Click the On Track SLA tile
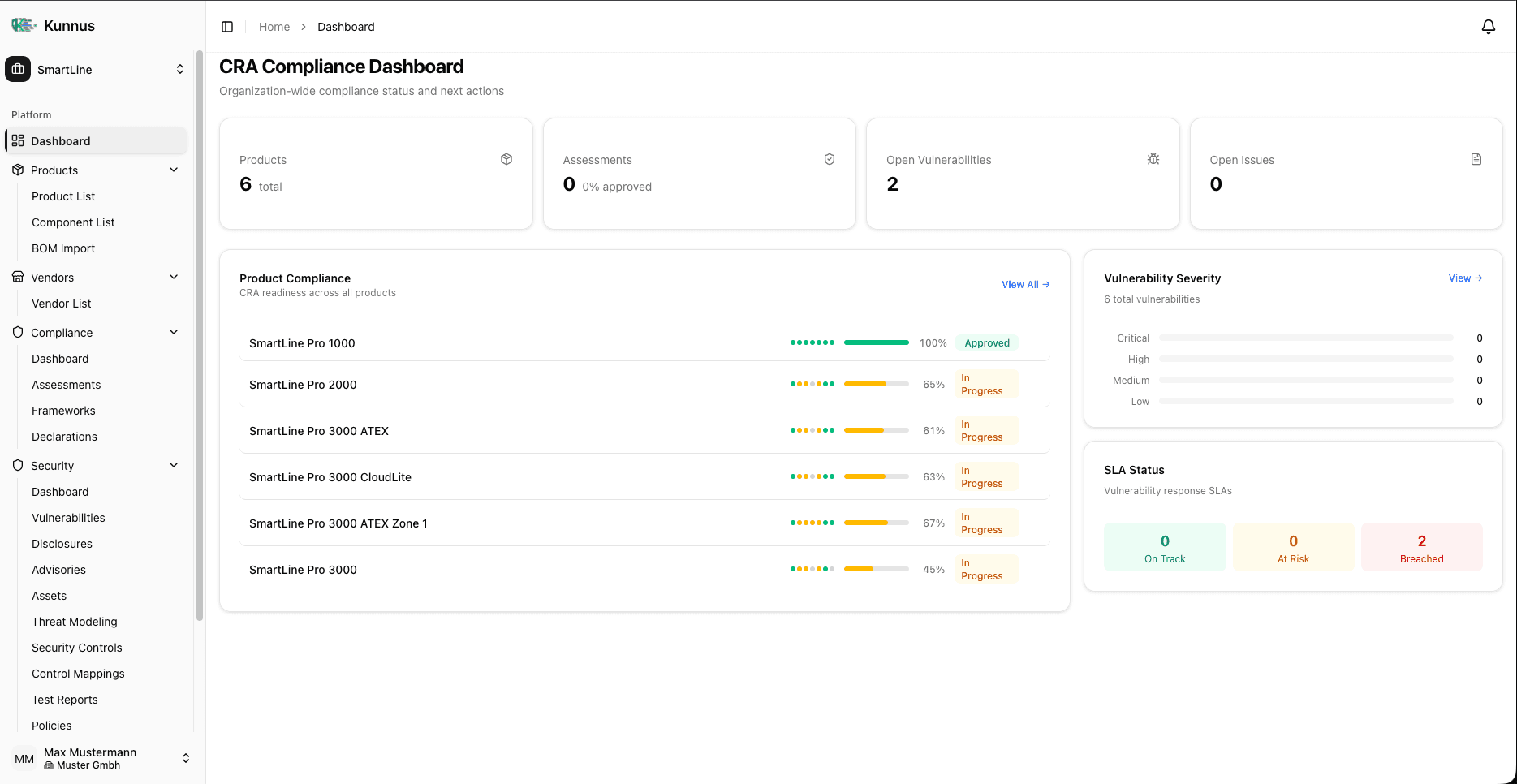The image size is (1517, 784). 1165,548
